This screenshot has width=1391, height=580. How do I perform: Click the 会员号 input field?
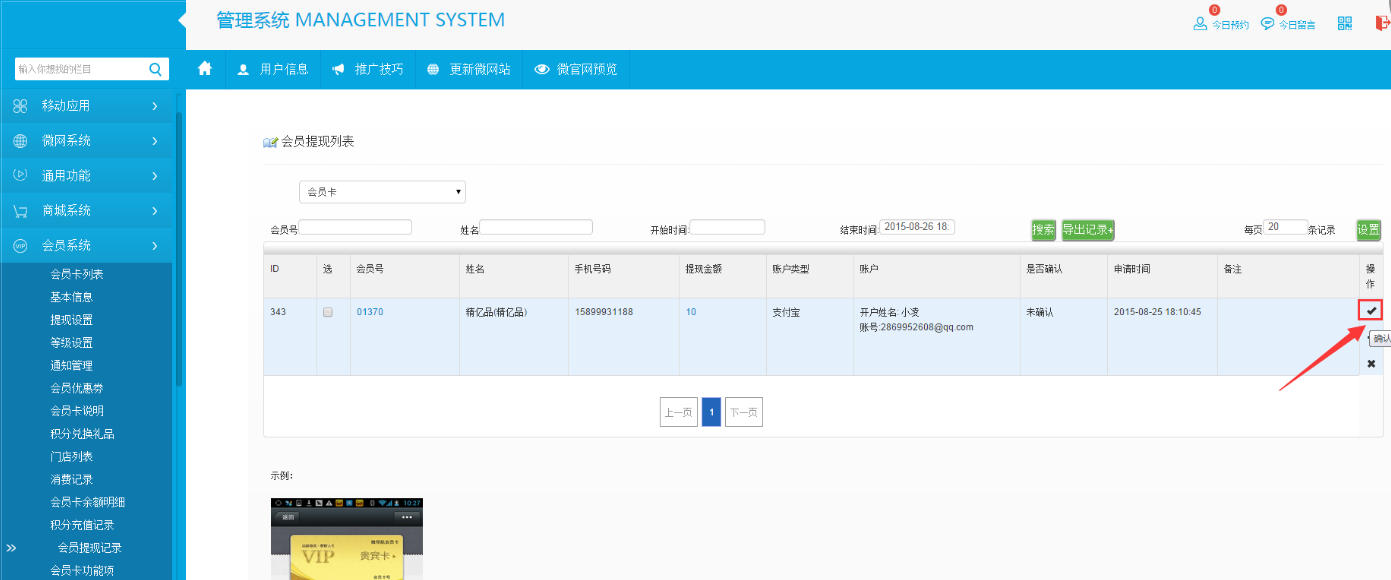click(x=355, y=228)
